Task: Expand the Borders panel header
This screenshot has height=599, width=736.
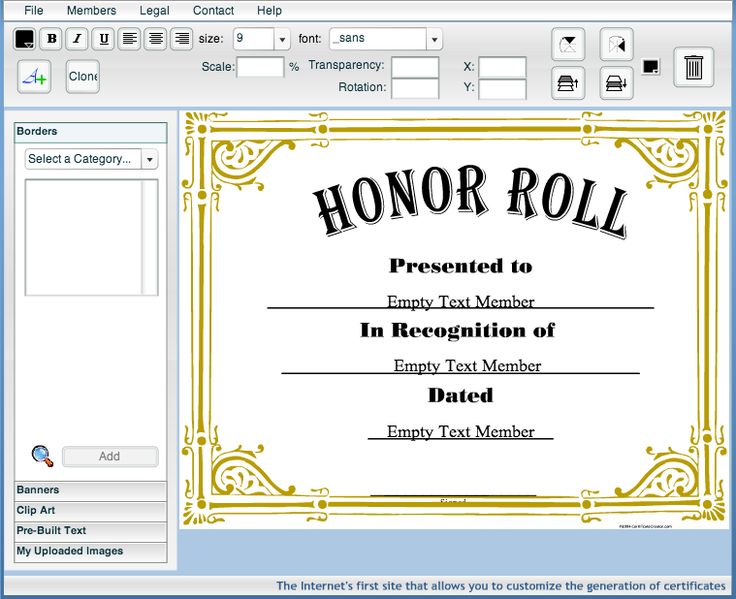Action: (91, 131)
